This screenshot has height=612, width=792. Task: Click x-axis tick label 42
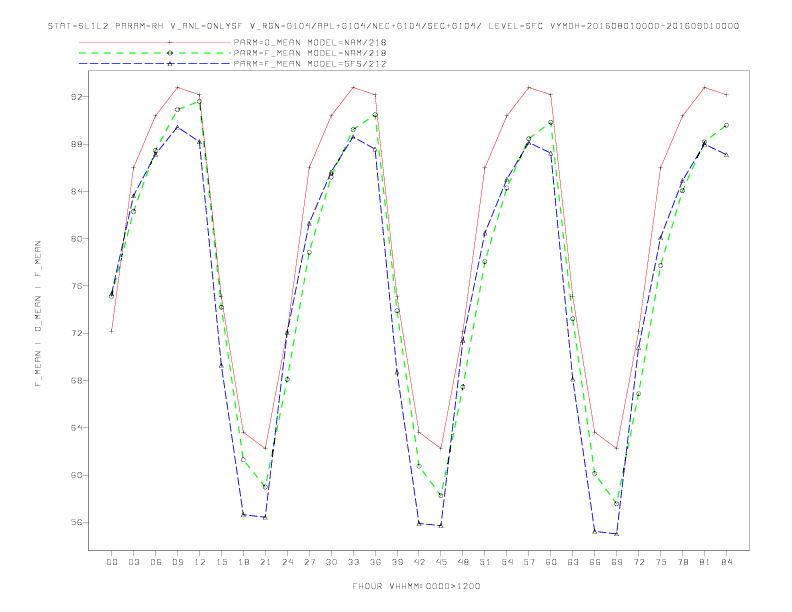[419, 562]
